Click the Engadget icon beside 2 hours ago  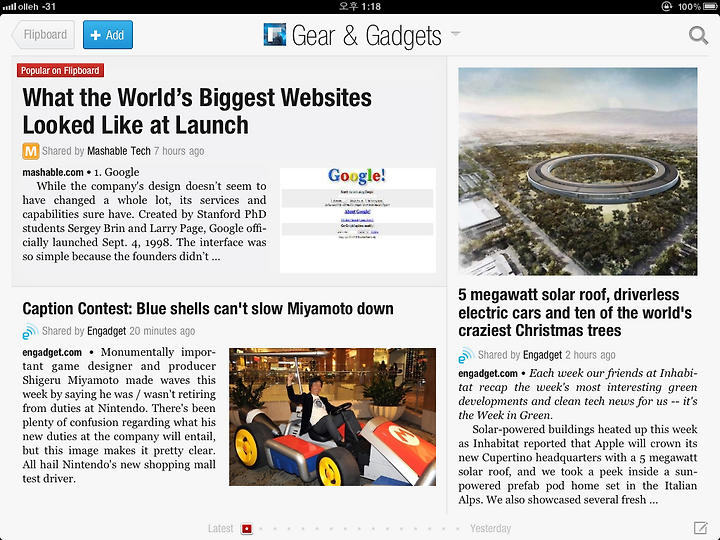[466, 355]
